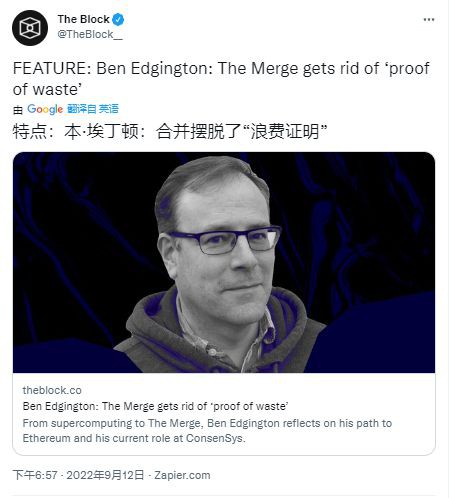Open tweet timestamp 下午6:57

pos(35,475)
